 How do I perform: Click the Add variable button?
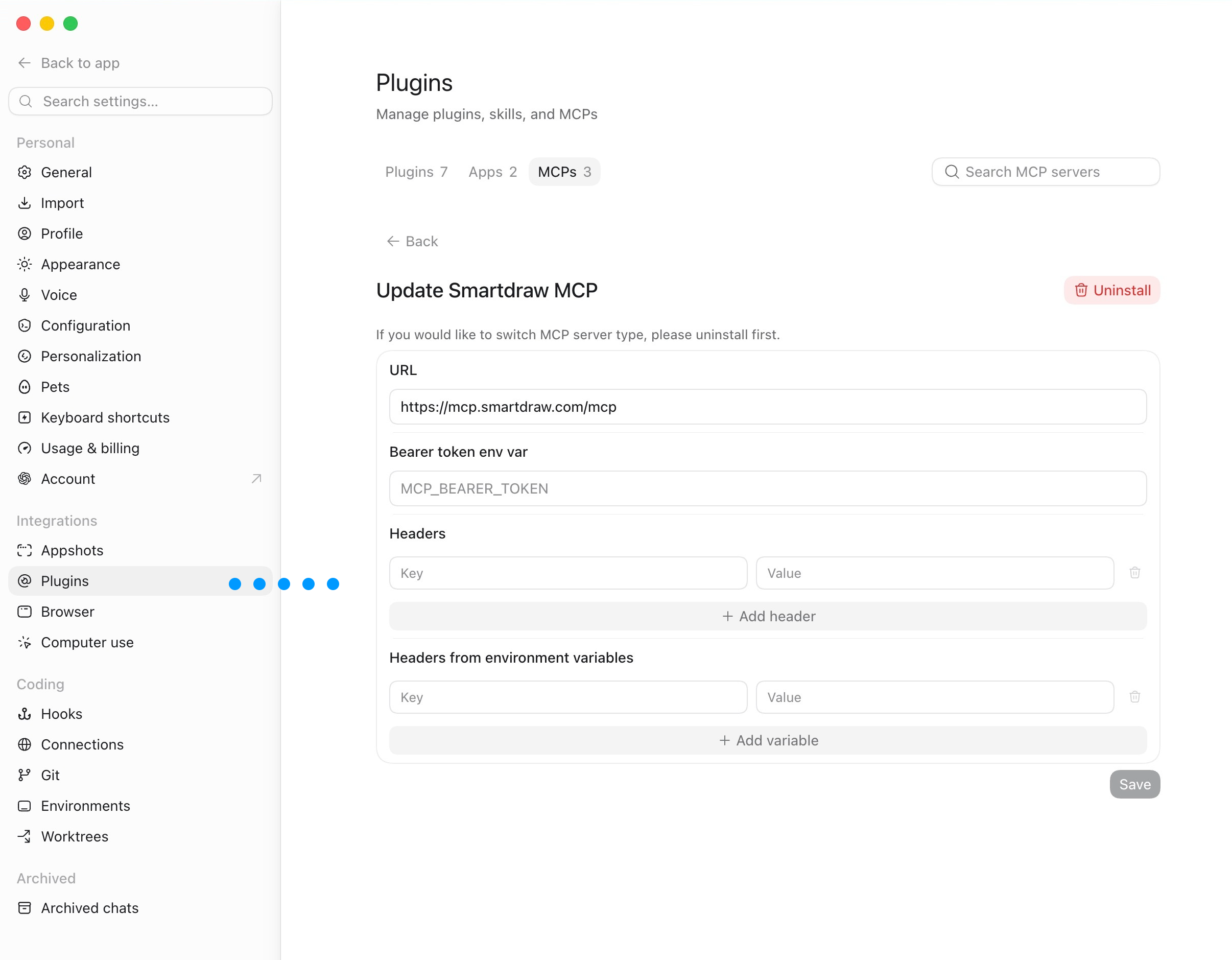tap(768, 740)
